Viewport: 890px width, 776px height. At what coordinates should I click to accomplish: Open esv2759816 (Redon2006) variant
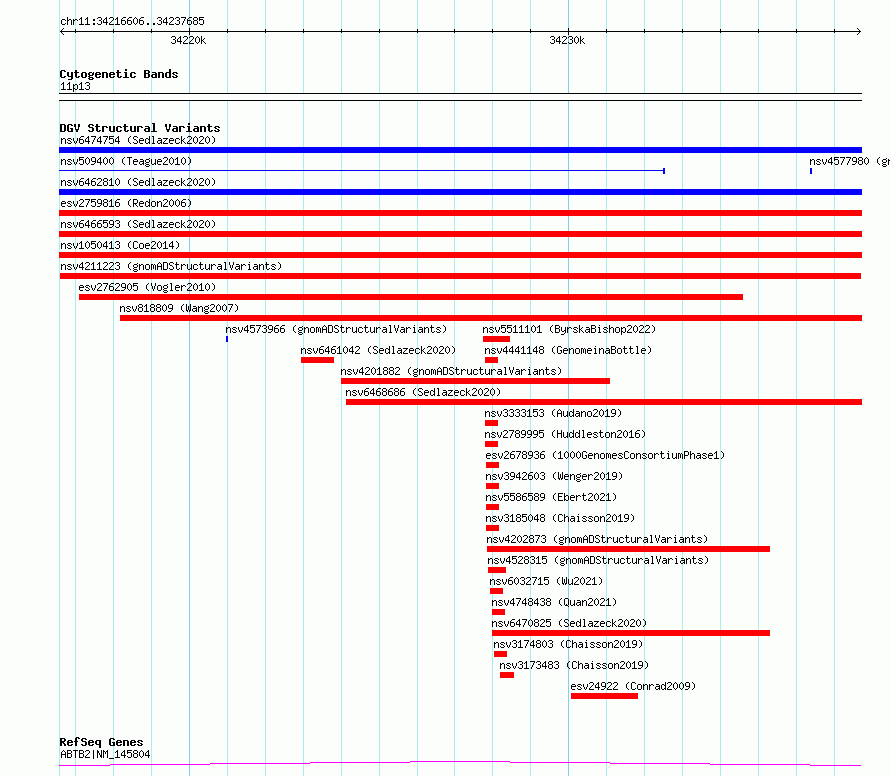(x=126, y=203)
